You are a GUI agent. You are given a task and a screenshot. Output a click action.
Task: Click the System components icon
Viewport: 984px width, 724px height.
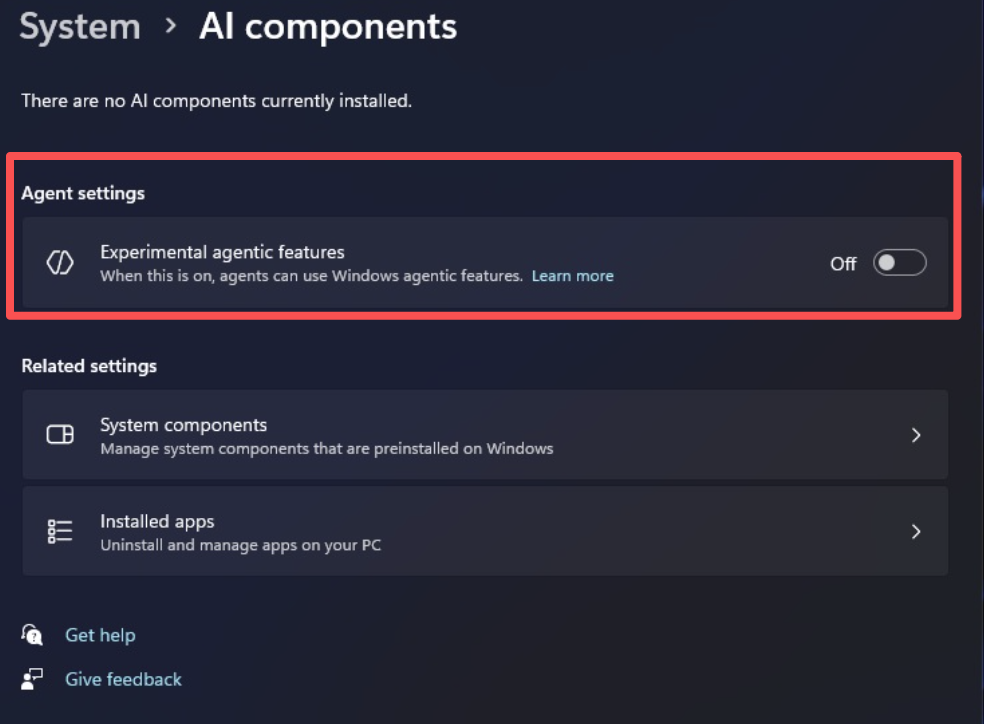pyautogui.click(x=60, y=435)
